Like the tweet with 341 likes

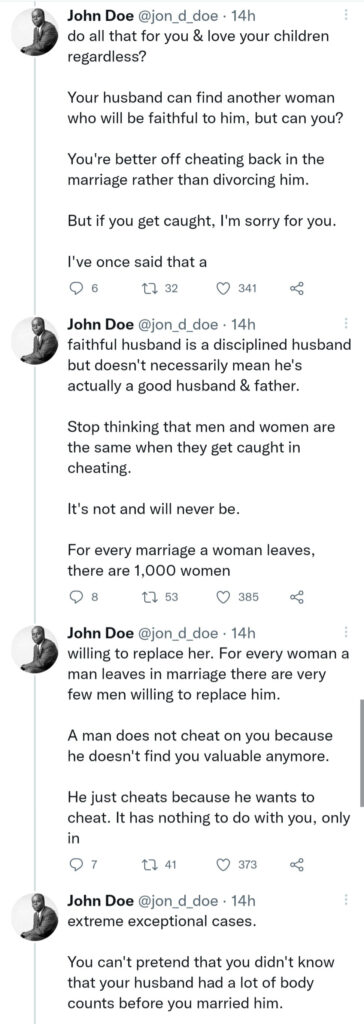tap(224, 288)
